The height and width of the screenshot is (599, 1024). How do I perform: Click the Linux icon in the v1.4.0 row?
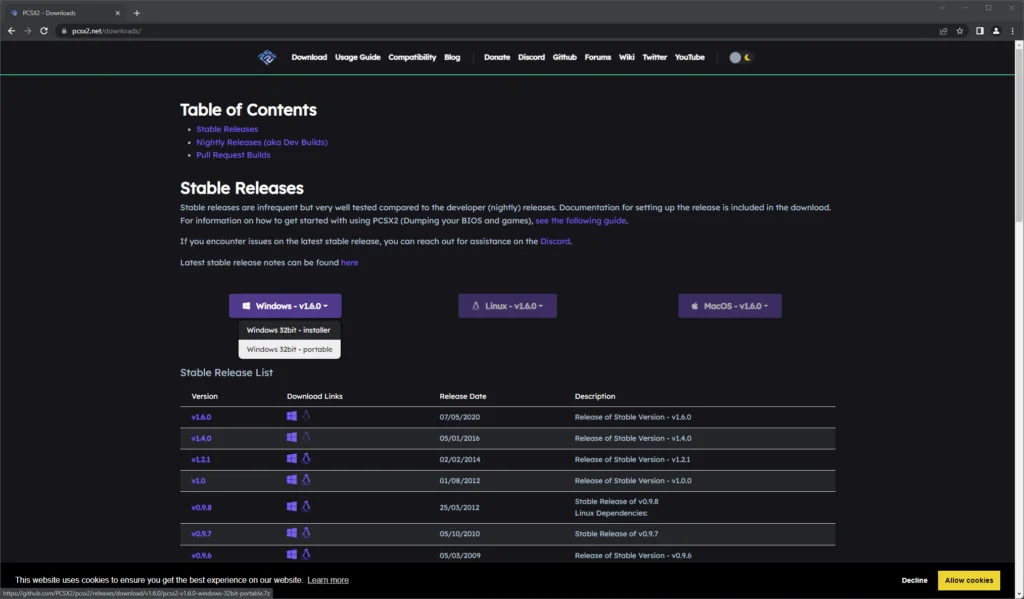point(306,437)
